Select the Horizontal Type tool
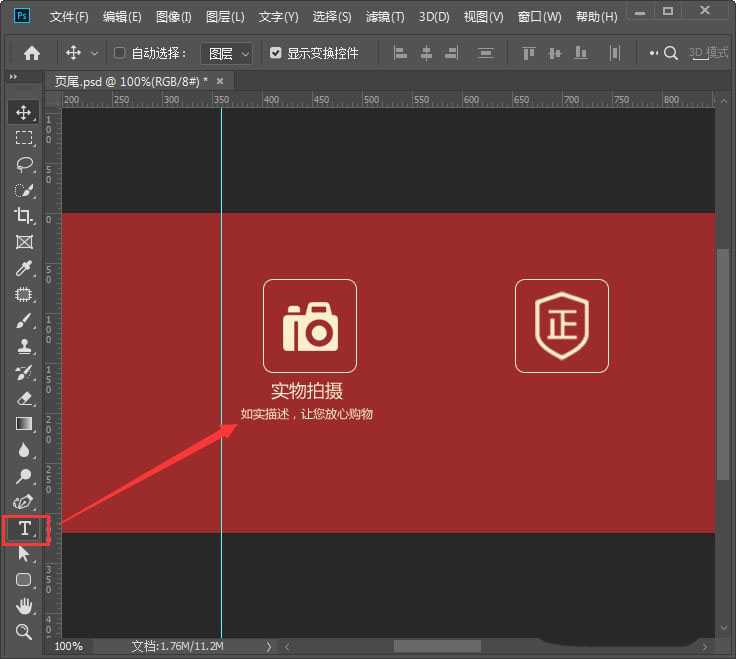The height and width of the screenshot is (659, 736). [25, 528]
